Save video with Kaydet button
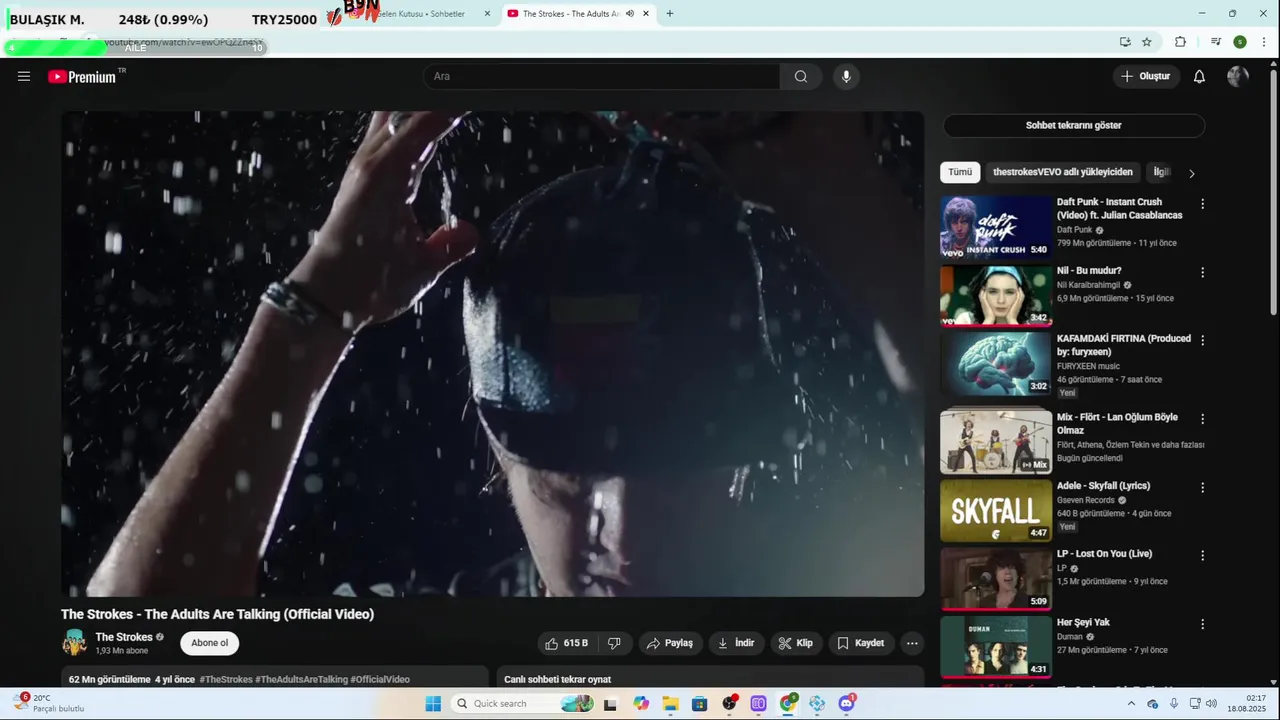Viewport: 1280px width, 720px height. pos(861,643)
